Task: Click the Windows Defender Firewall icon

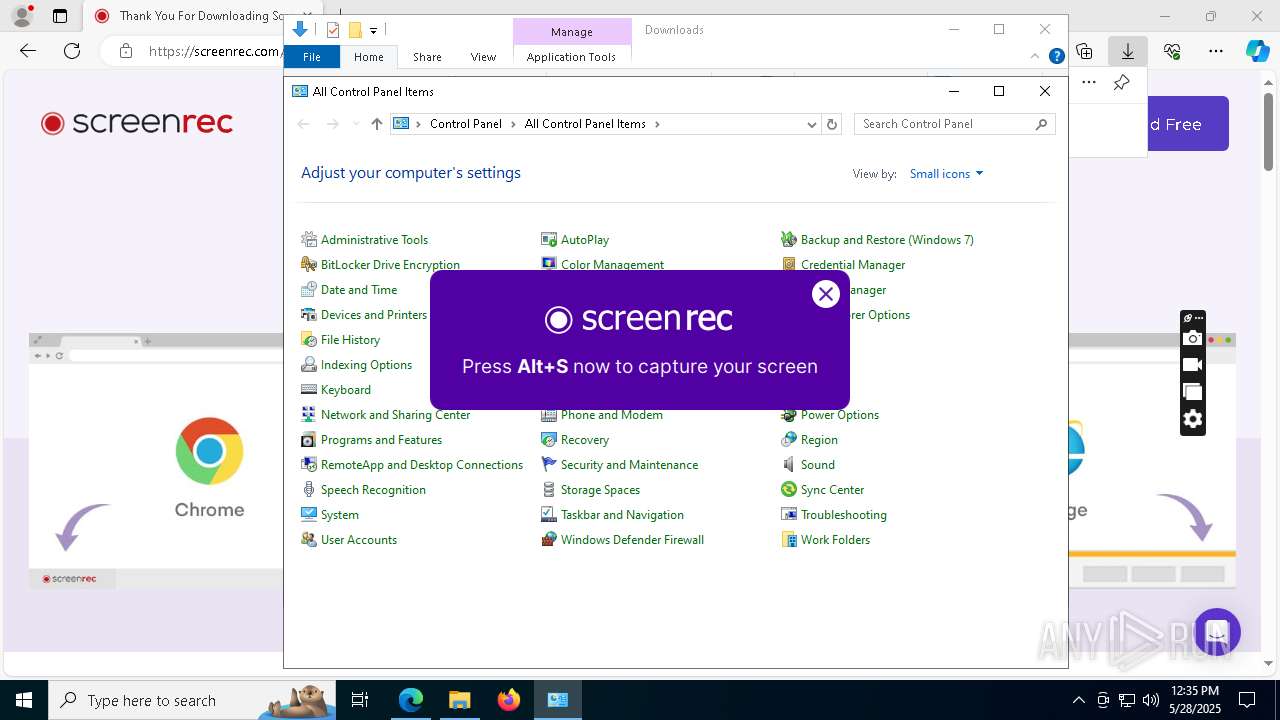Action: (x=549, y=540)
